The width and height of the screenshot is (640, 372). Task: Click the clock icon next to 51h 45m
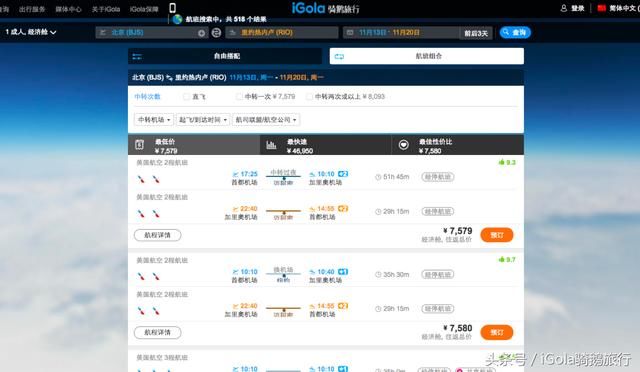tap(378, 177)
